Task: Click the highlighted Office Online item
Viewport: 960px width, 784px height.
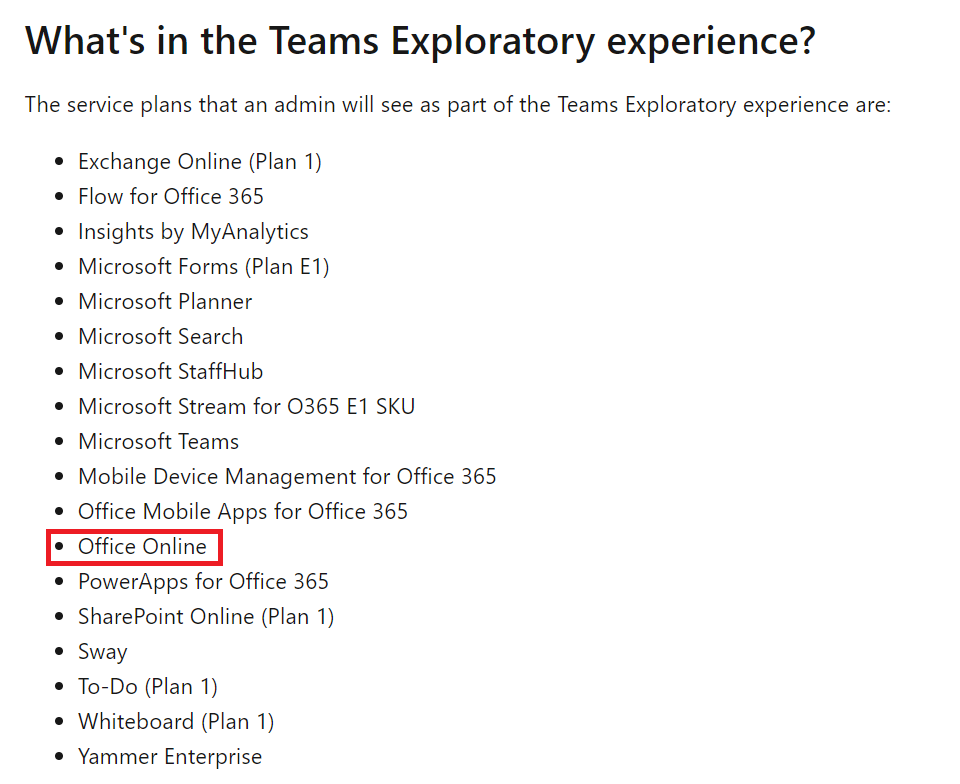Action: [143, 547]
